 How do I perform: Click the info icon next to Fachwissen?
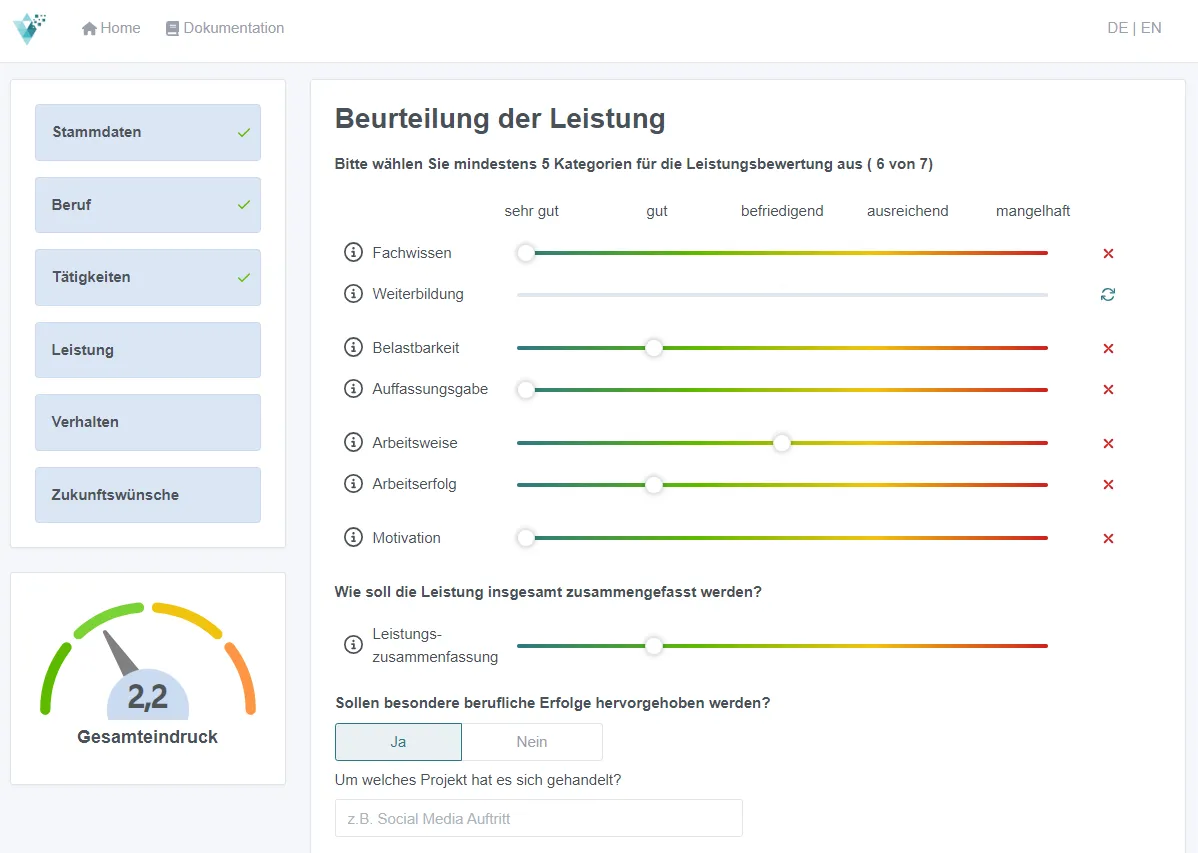click(x=353, y=252)
